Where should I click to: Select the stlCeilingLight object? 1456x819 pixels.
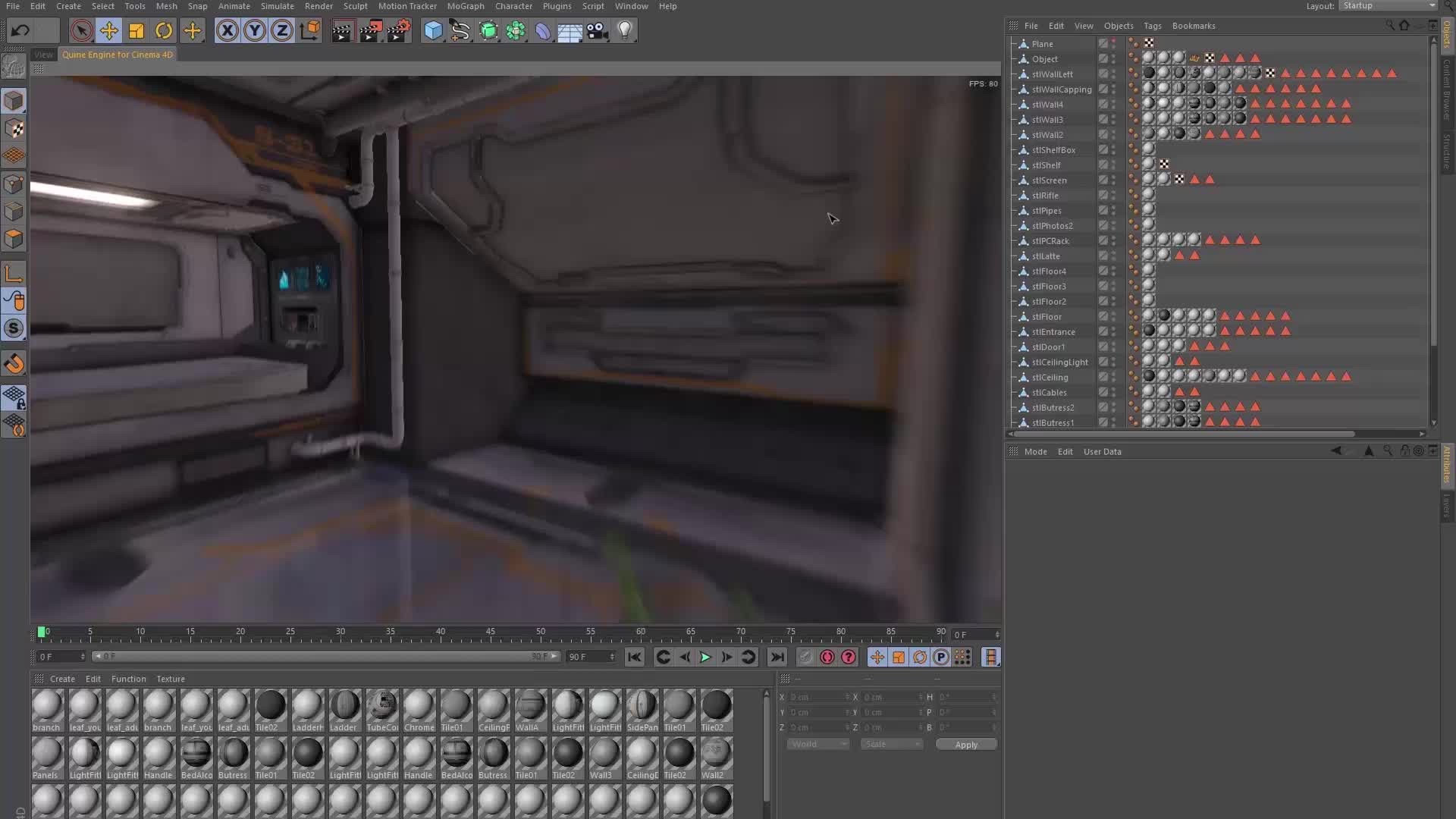1060,362
